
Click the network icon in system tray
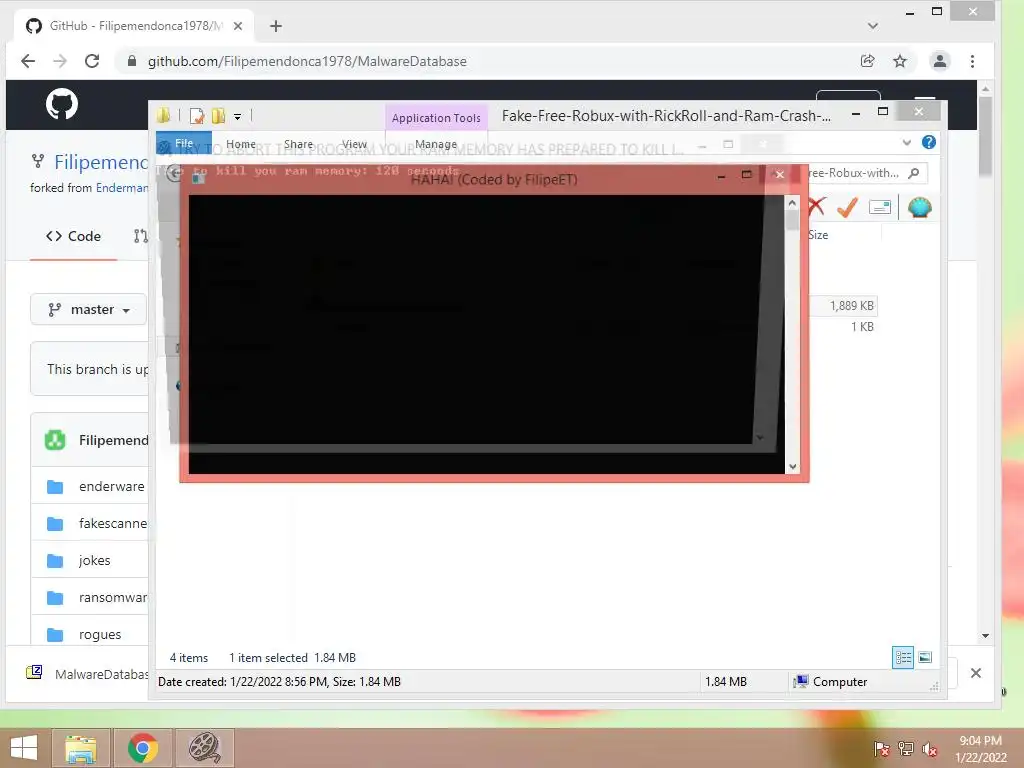906,748
